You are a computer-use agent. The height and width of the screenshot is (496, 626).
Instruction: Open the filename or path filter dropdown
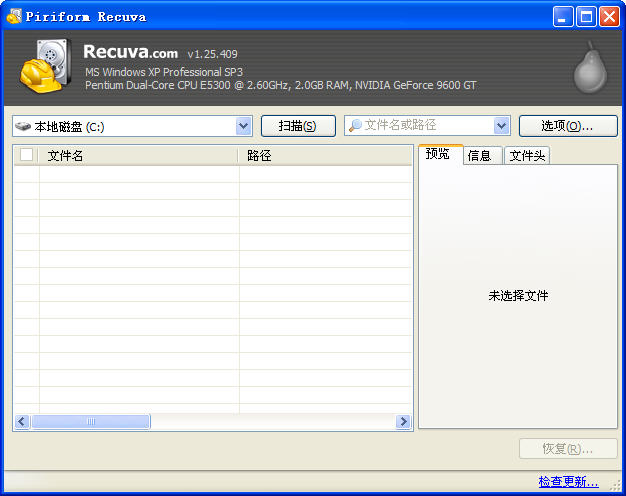click(502, 126)
